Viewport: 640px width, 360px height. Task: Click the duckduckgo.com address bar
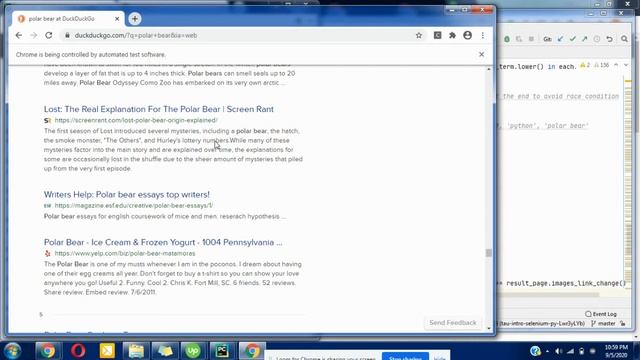click(241, 36)
